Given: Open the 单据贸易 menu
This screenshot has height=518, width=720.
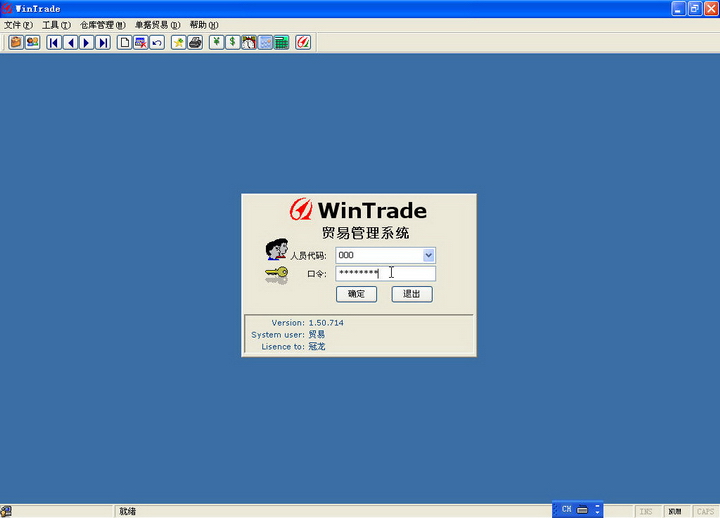Looking at the screenshot, I should click(x=158, y=25).
